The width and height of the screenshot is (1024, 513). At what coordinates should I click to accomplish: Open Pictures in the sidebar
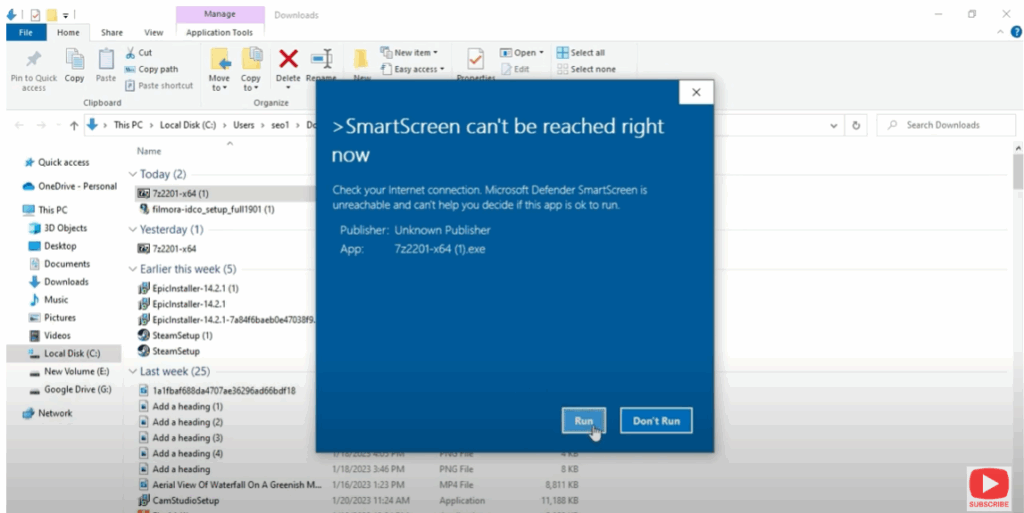coord(52,318)
